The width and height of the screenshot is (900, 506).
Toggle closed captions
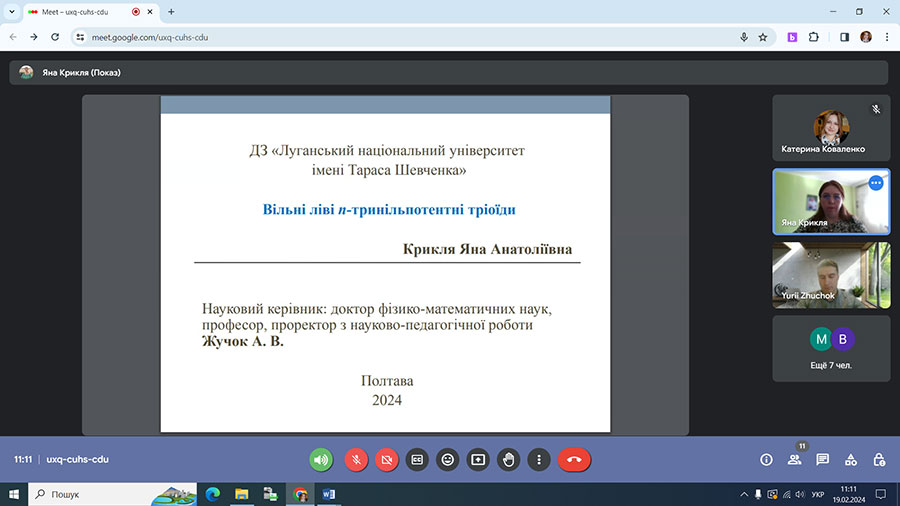tap(417, 459)
